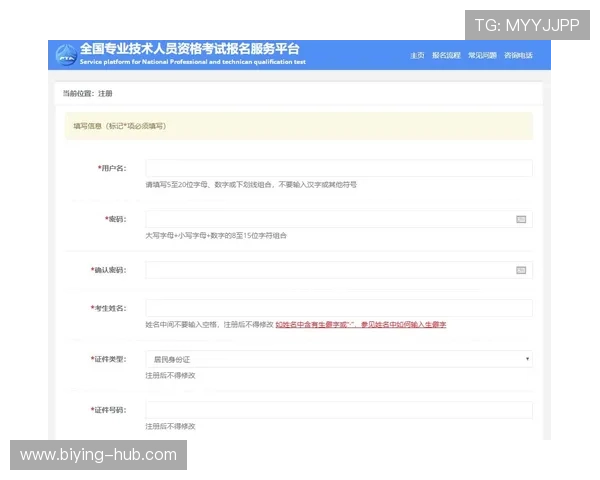Click keyboard icon in 确认密码 field
This screenshot has width=600, height=480.
coord(521,270)
